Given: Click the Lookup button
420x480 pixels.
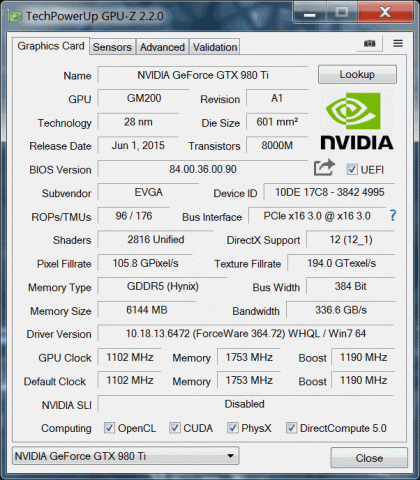Looking at the screenshot, I should tap(357, 74).
